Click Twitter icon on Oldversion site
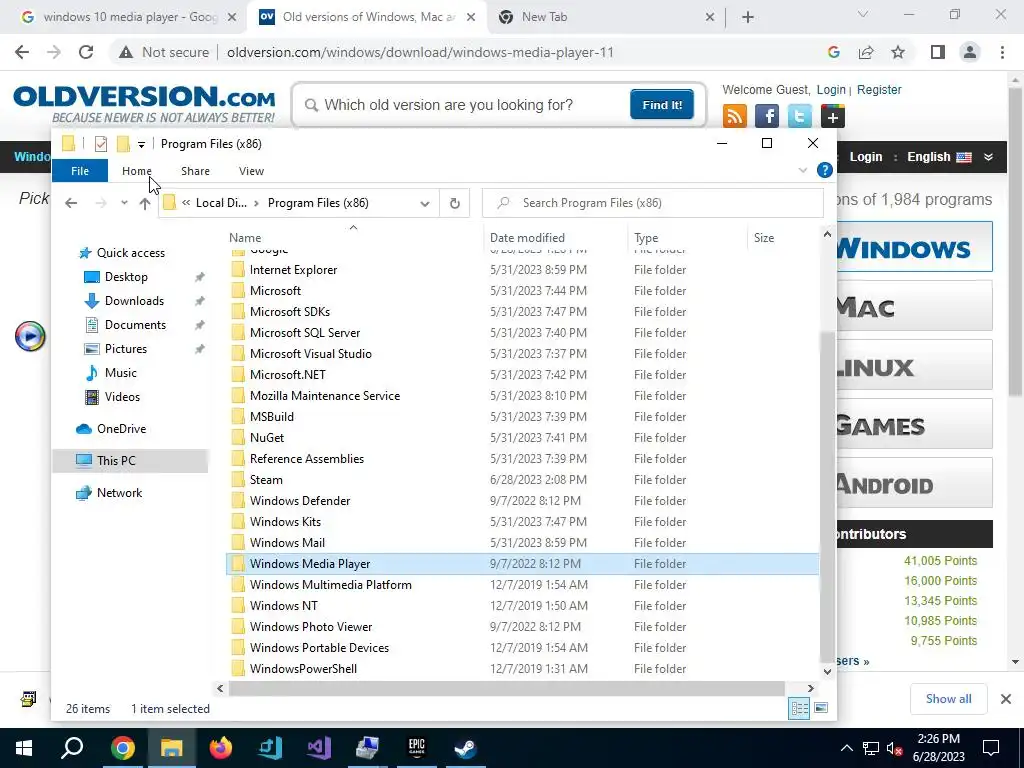 (799, 116)
